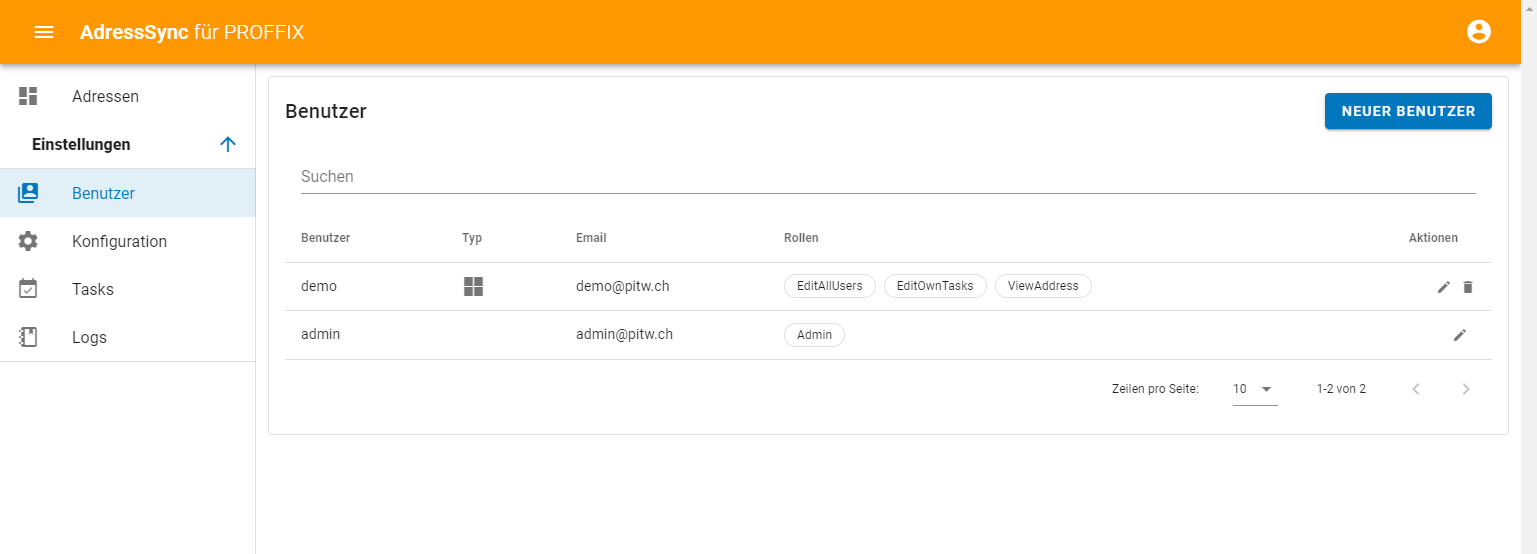Delete the demo user with trash icon

(x=1468, y=287)
